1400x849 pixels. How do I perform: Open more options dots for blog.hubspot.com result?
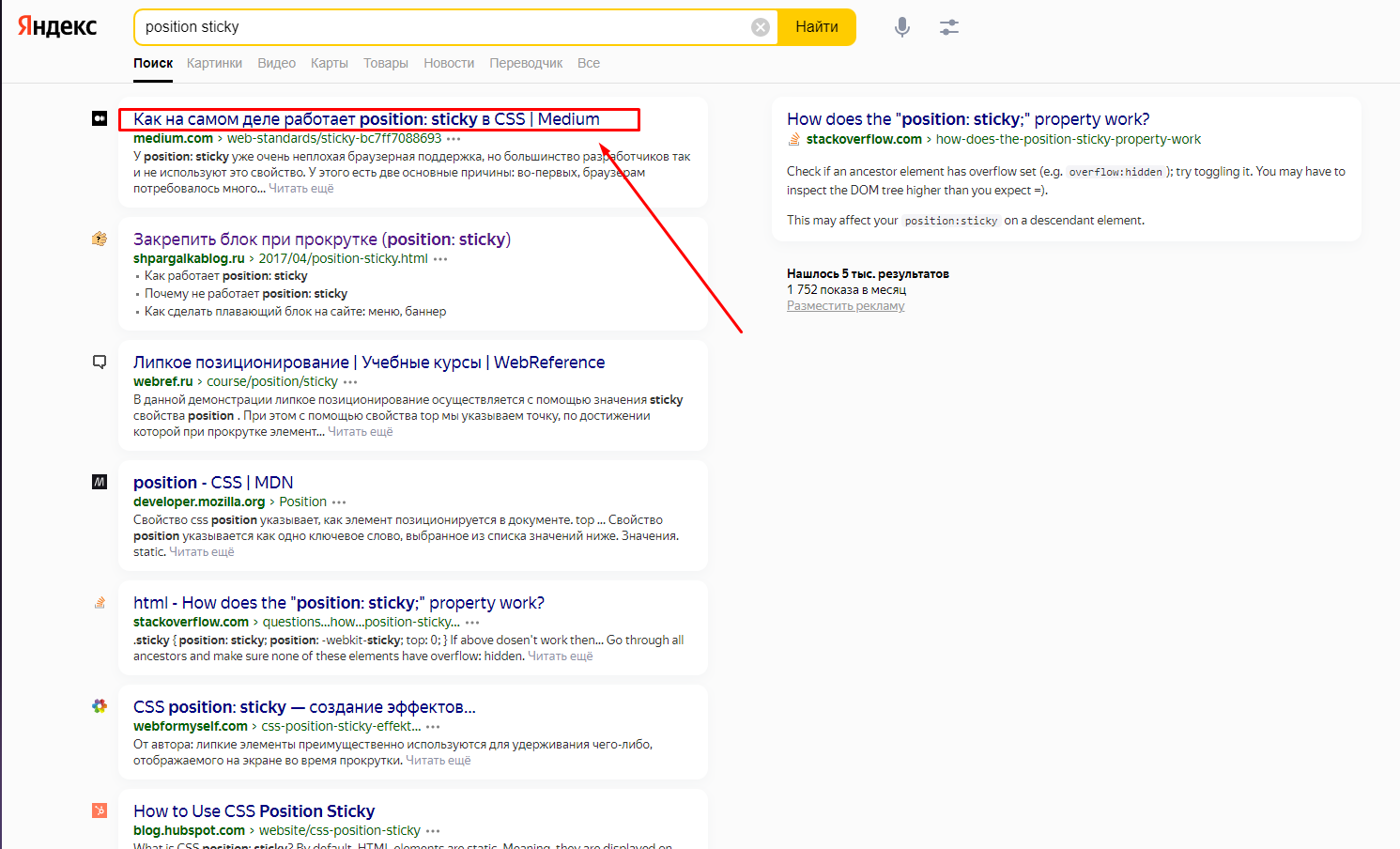(433, 831)
